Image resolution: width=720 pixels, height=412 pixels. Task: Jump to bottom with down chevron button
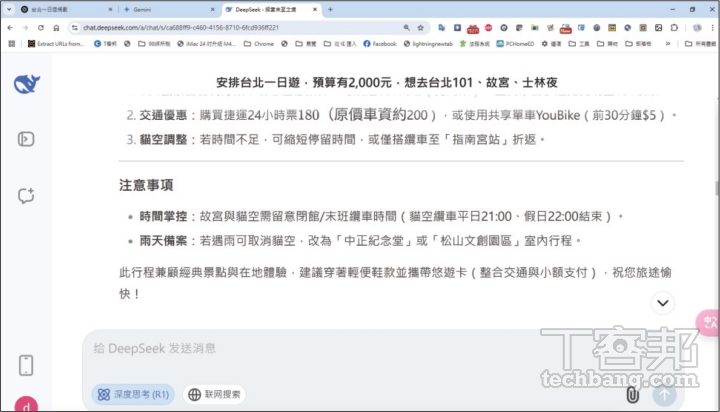tap(663, 303)
